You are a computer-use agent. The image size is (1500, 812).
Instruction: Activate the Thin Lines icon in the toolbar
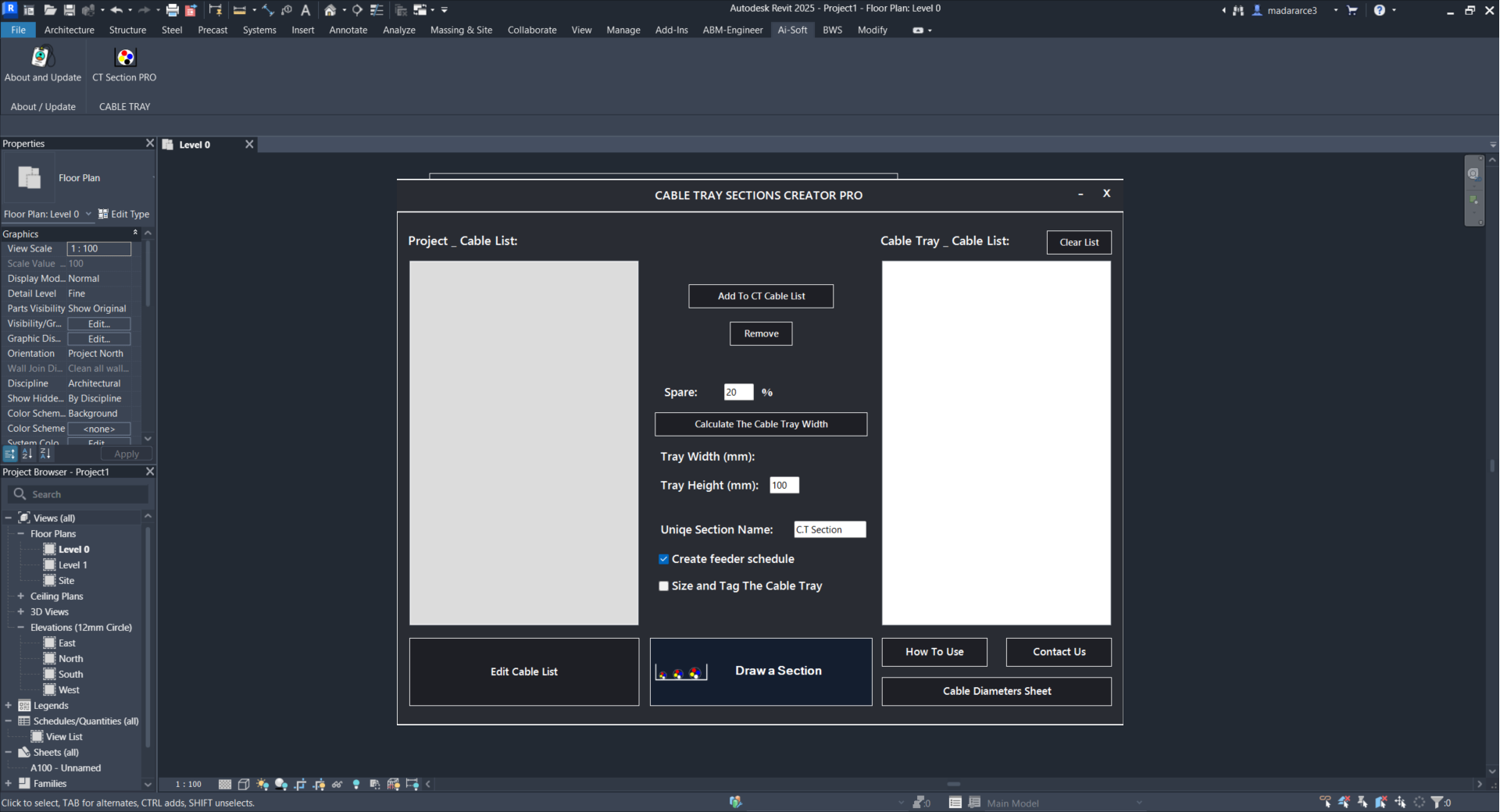click(x=377, y=10)
